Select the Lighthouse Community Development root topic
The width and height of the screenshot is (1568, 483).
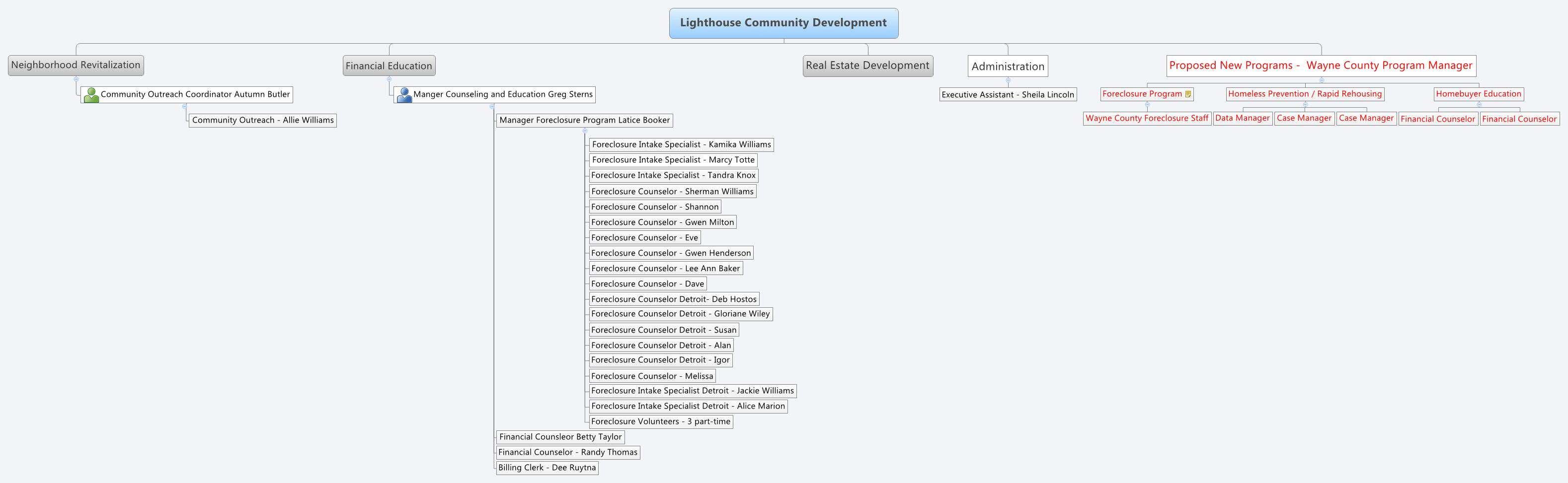coord(784,23)
